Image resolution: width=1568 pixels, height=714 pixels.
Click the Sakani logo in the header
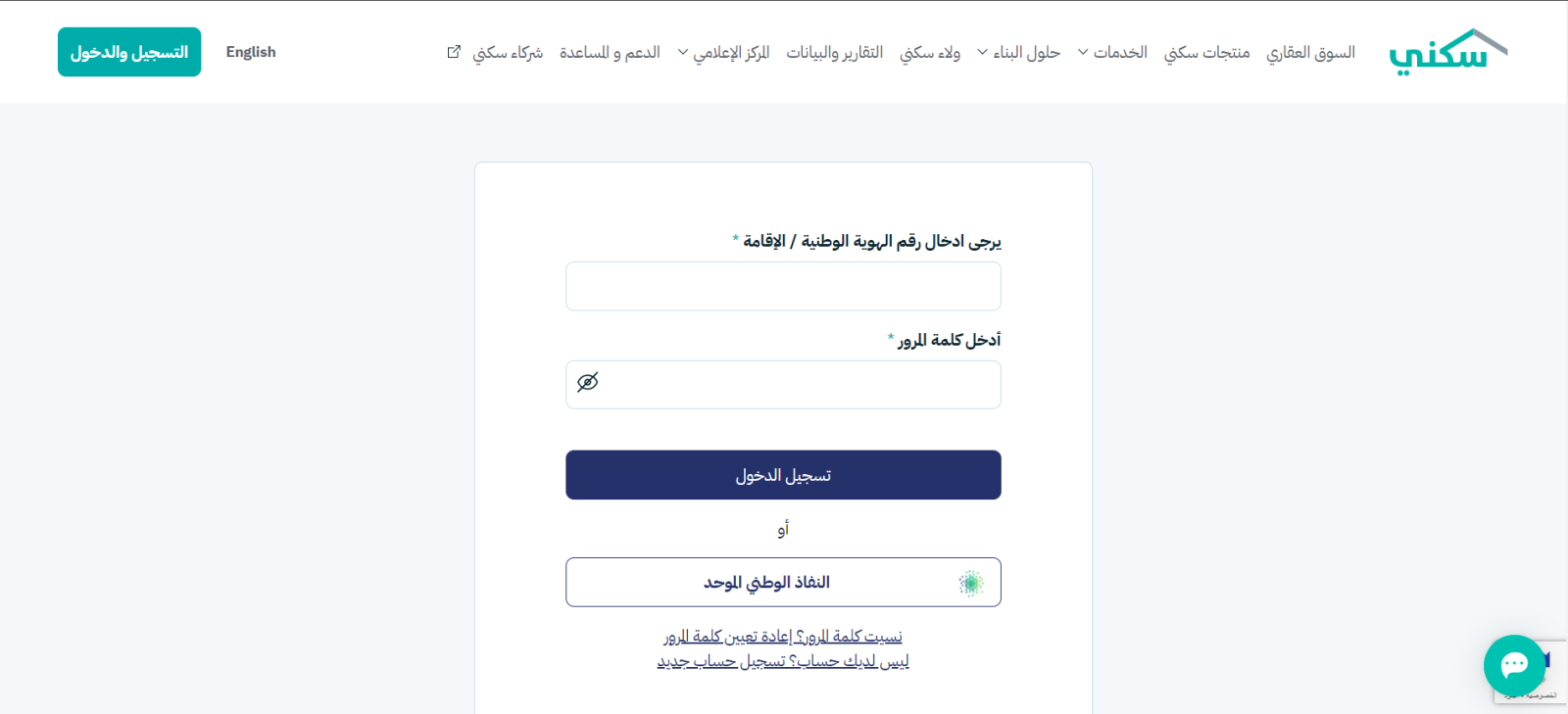1447,52
